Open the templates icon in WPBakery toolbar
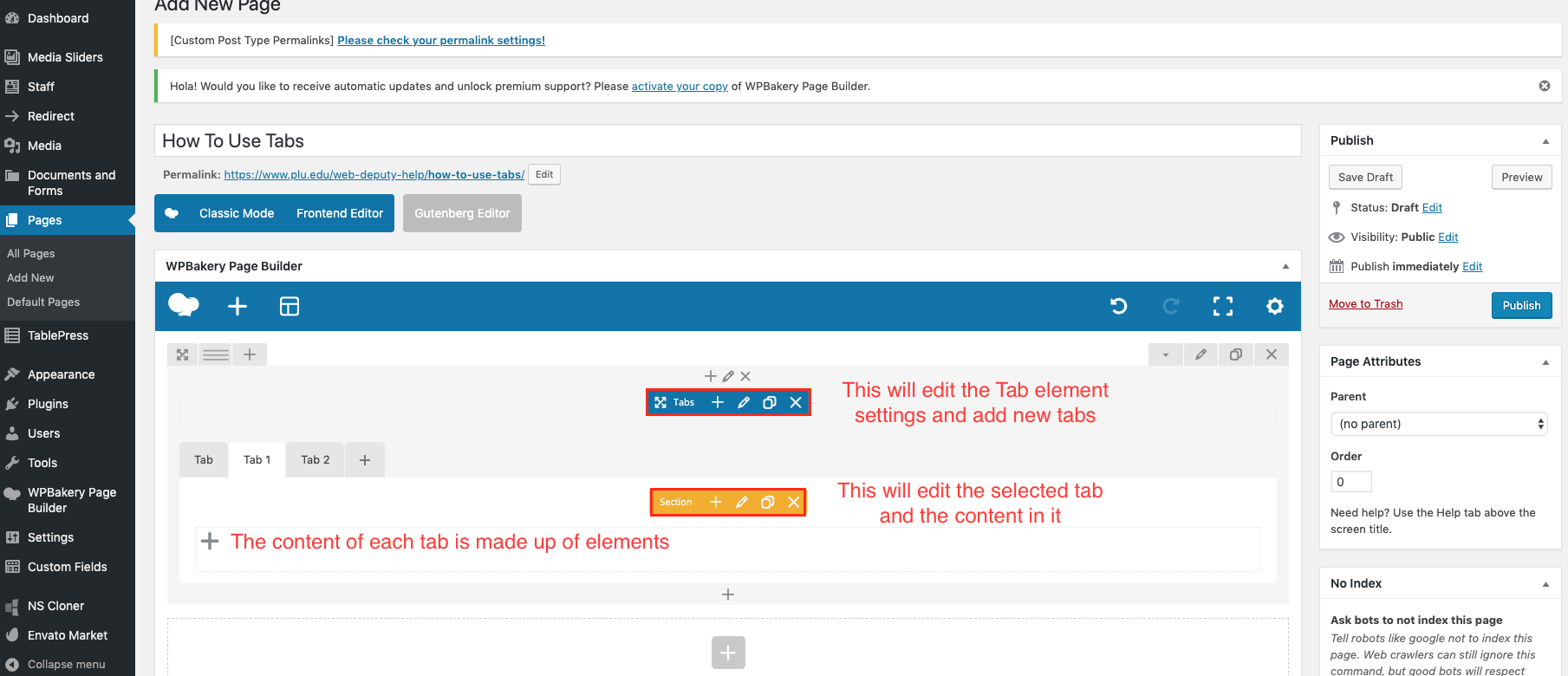 290,306
